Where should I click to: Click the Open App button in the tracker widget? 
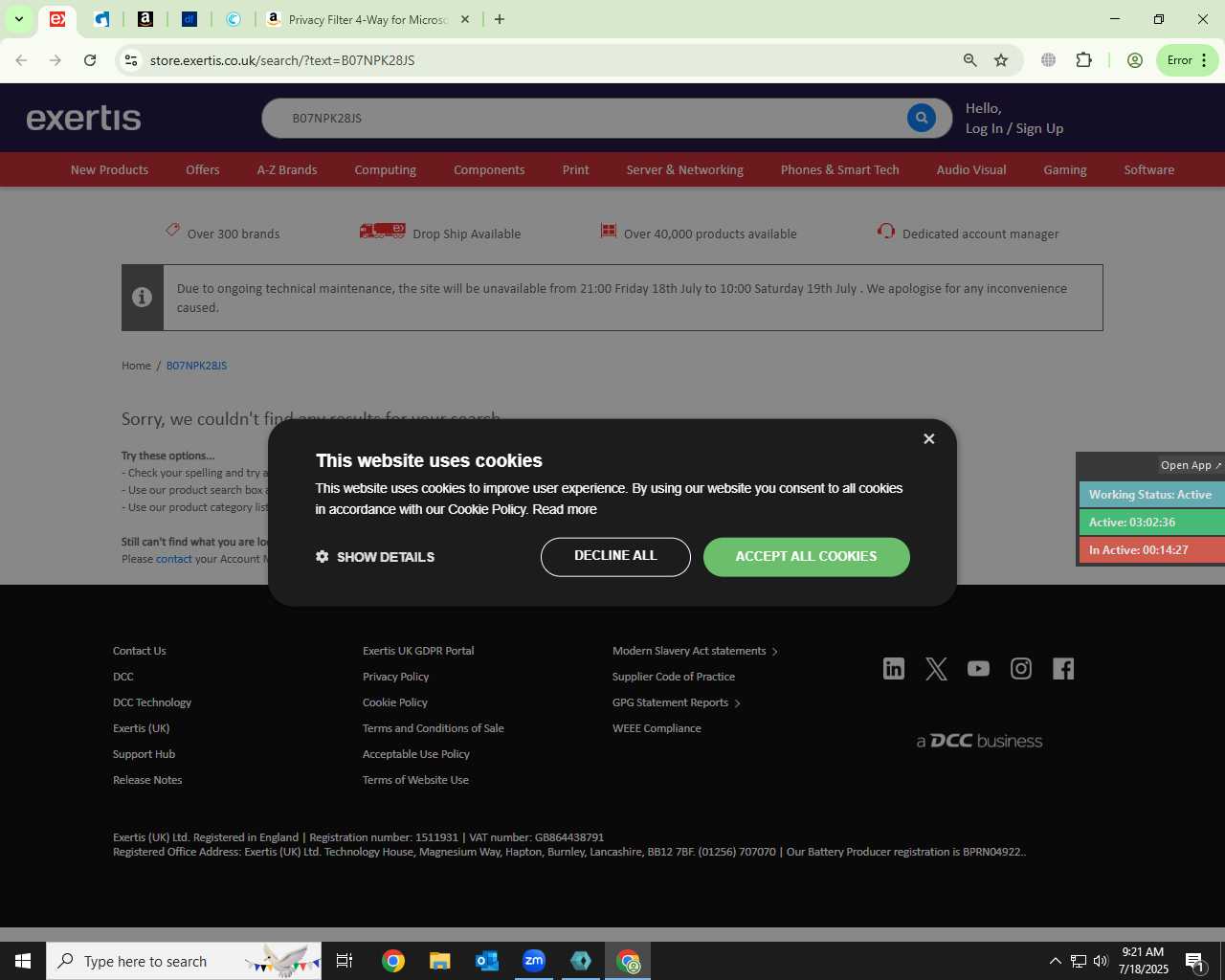click(1191, 465)
